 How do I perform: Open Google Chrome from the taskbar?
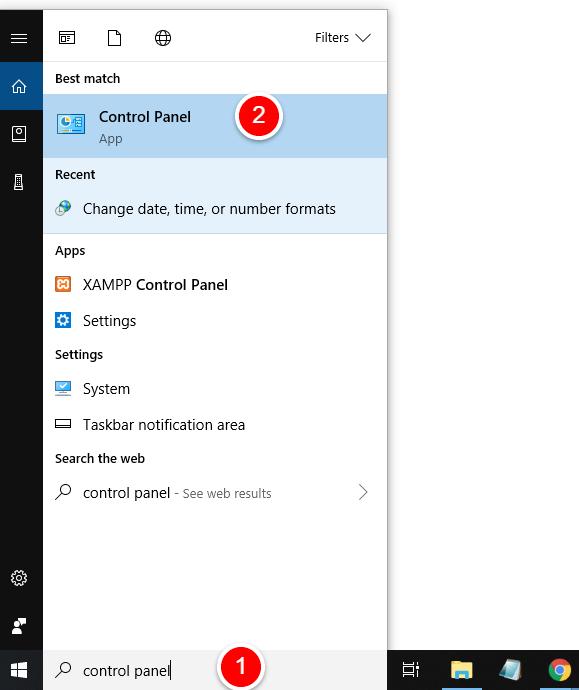click(559, 670)
